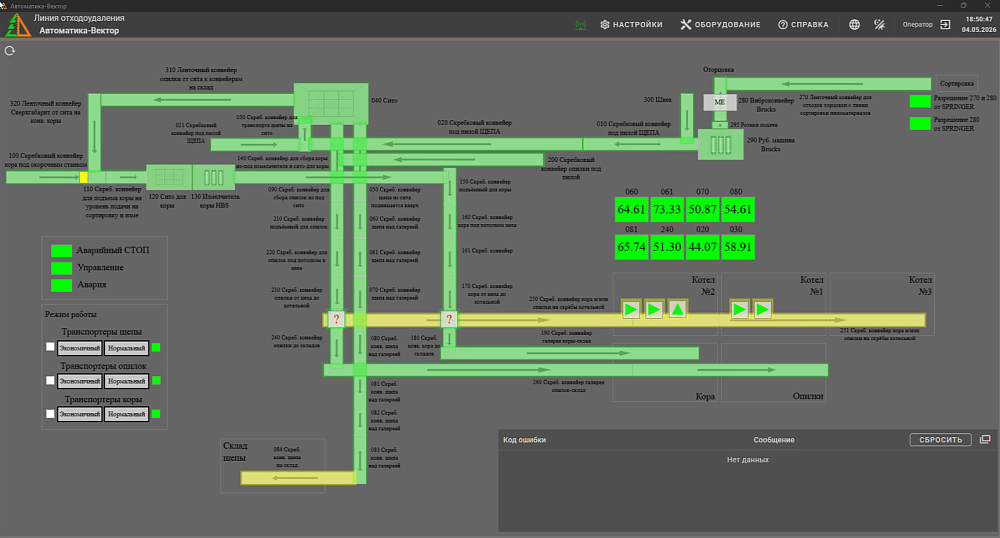
Task: Tick the Транспортеры щепы checkbox
Action: click(x=50, y=347)
